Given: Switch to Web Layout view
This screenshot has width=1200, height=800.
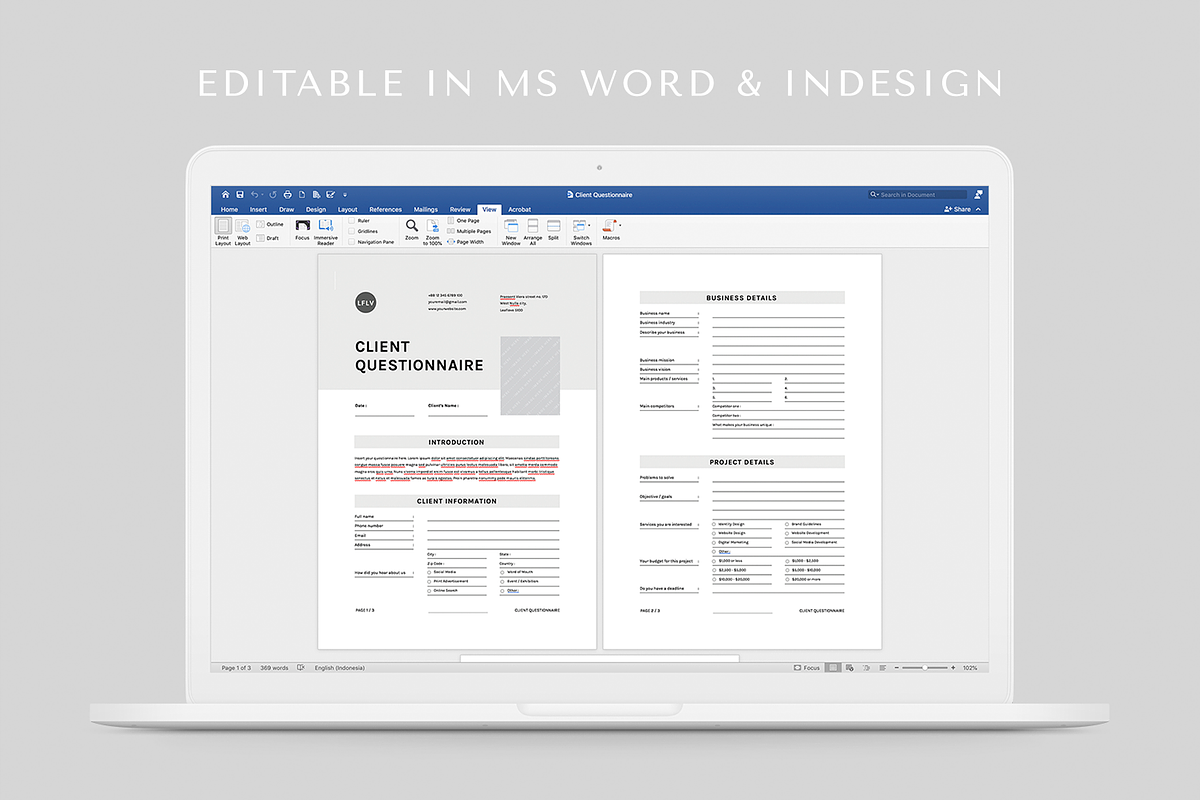Looking at the screenshot, I should coord(242,227).
